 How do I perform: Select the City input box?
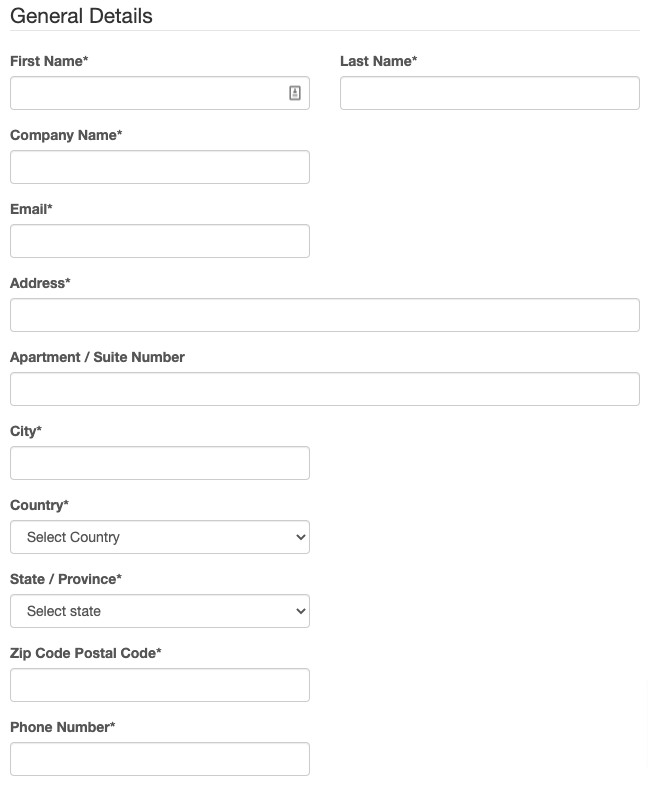pos(160,463)
